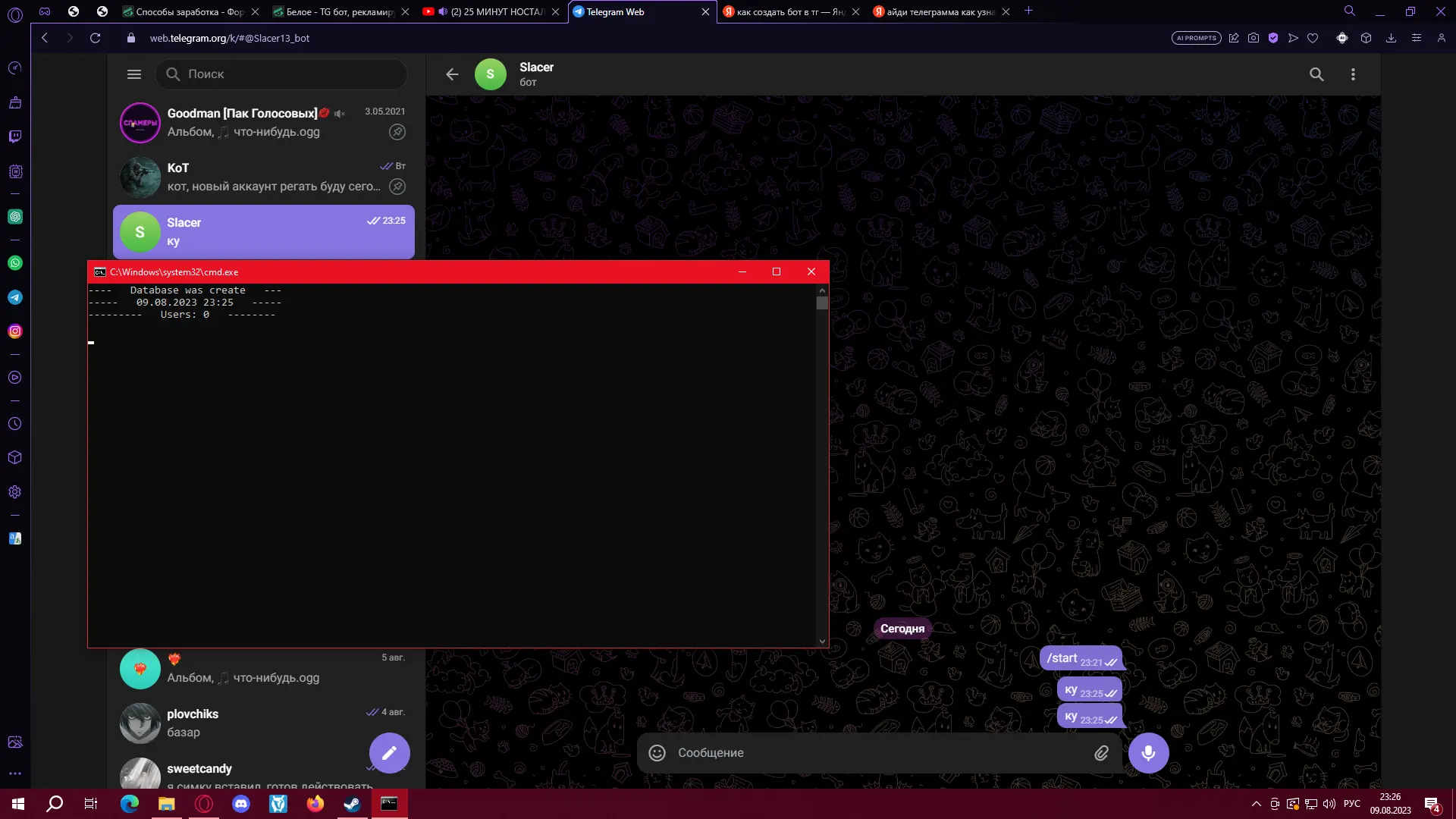The image size is (1456, 819).
Task: Open Twitch in Opera sidebar
Action: [x=14, y=136]
